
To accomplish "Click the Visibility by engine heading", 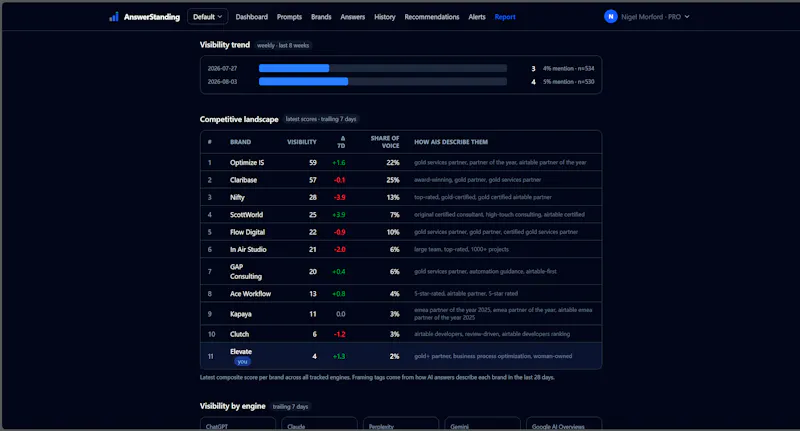I will pos(233,406).
